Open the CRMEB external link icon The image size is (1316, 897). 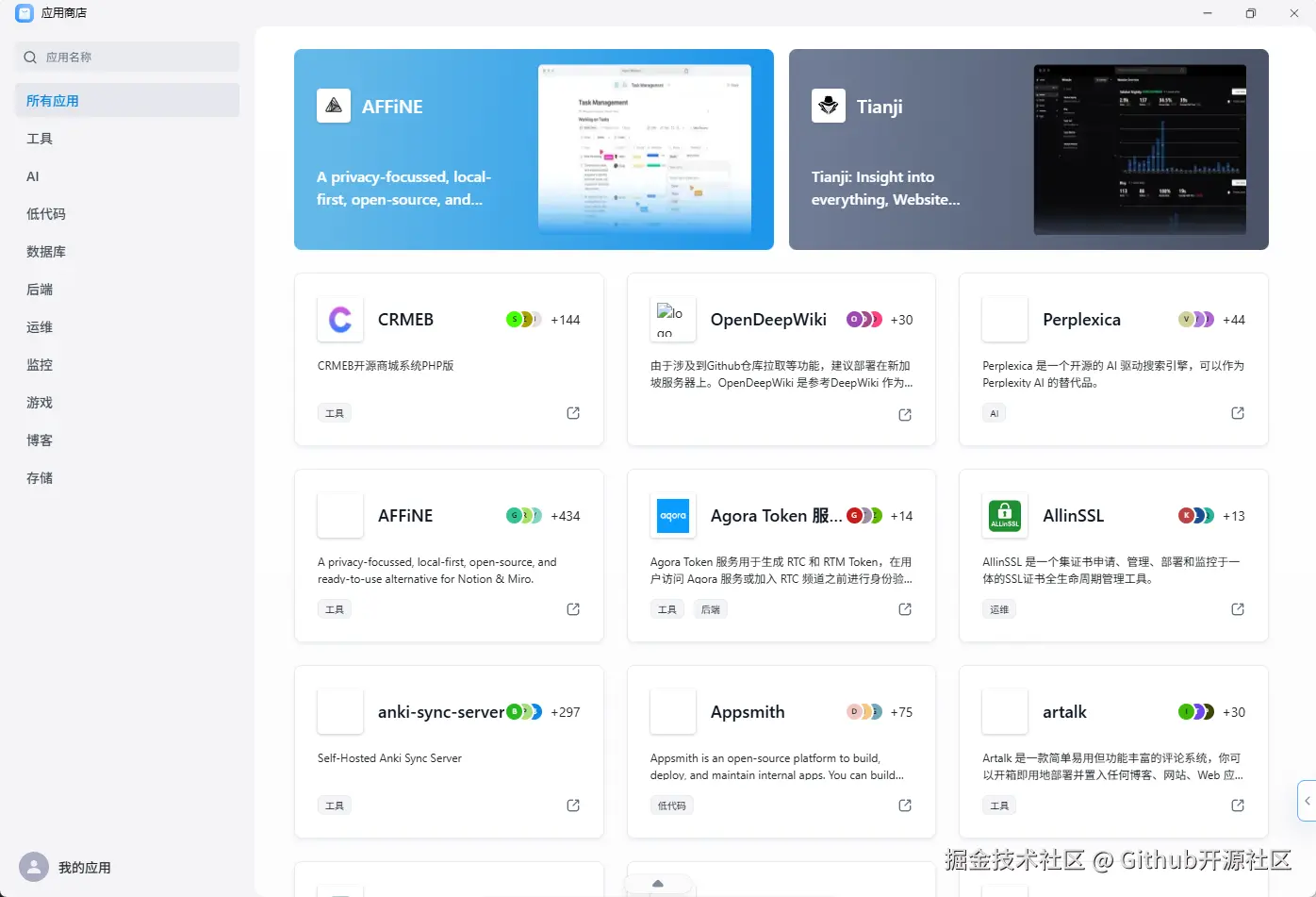573,413
